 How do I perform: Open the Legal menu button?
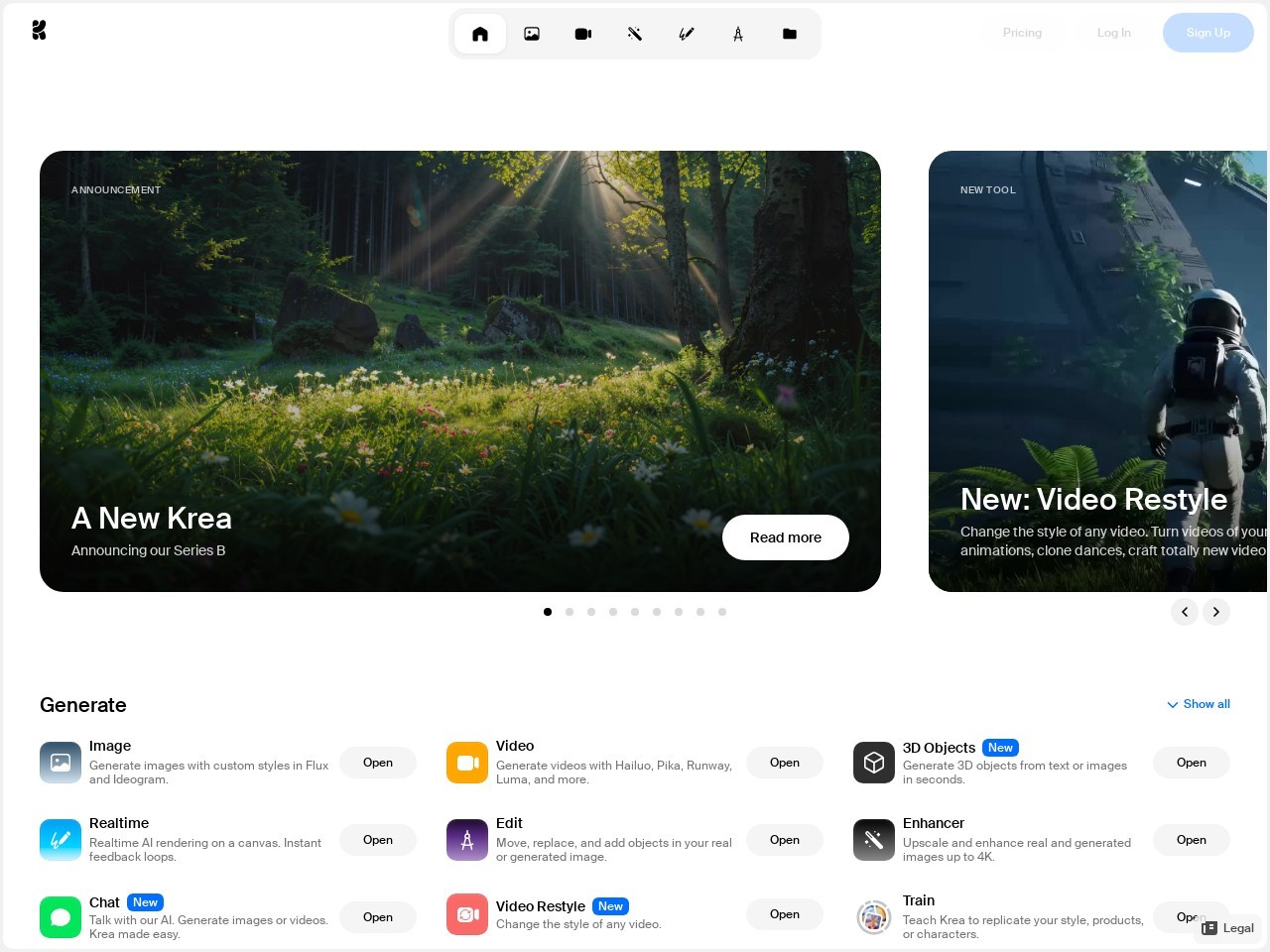click(x=1228, y=928)
